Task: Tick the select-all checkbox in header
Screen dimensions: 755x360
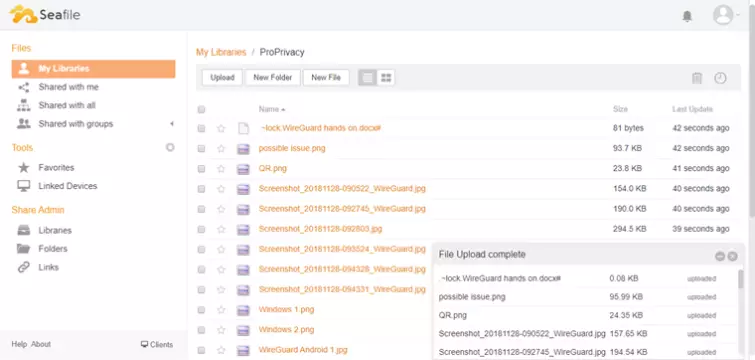Action: pos(201,109)
